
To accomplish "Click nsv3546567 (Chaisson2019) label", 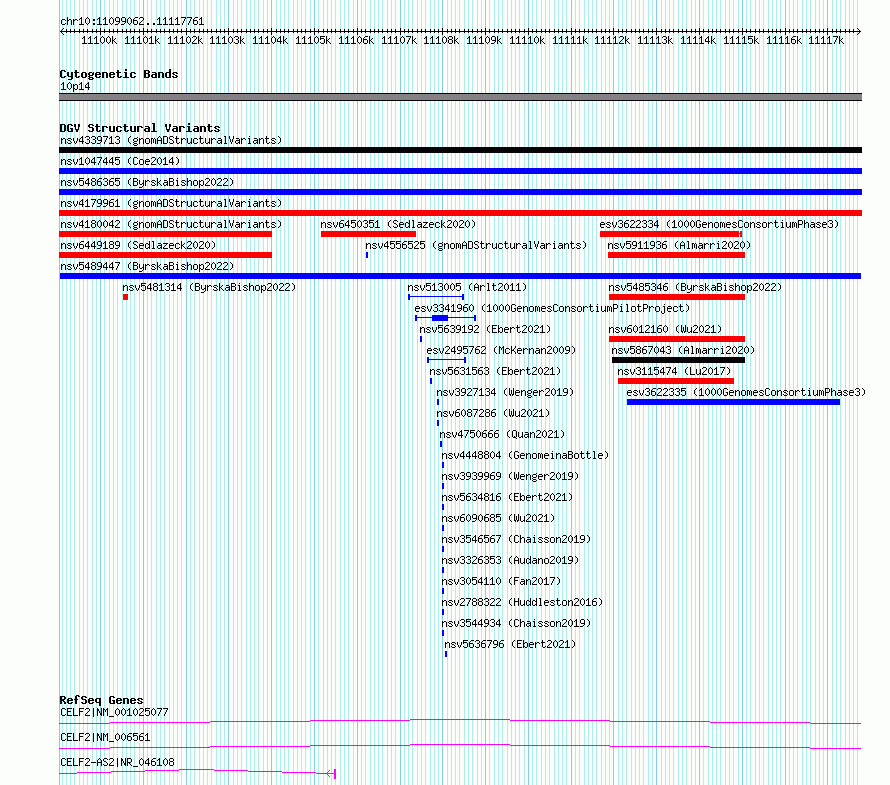I will tap(516, 539).
